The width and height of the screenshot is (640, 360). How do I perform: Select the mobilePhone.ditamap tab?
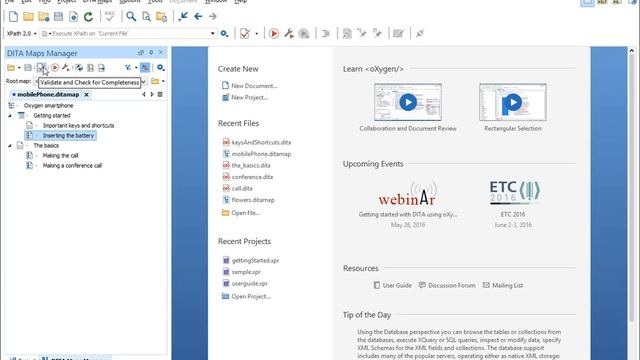click(48, 94)
